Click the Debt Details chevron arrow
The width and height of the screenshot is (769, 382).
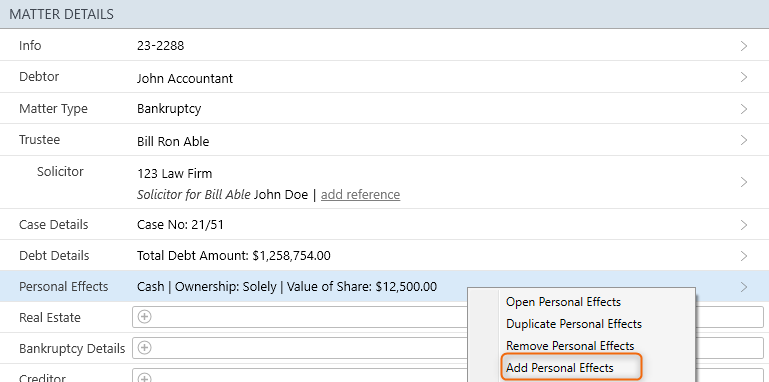tap(744, 256)
